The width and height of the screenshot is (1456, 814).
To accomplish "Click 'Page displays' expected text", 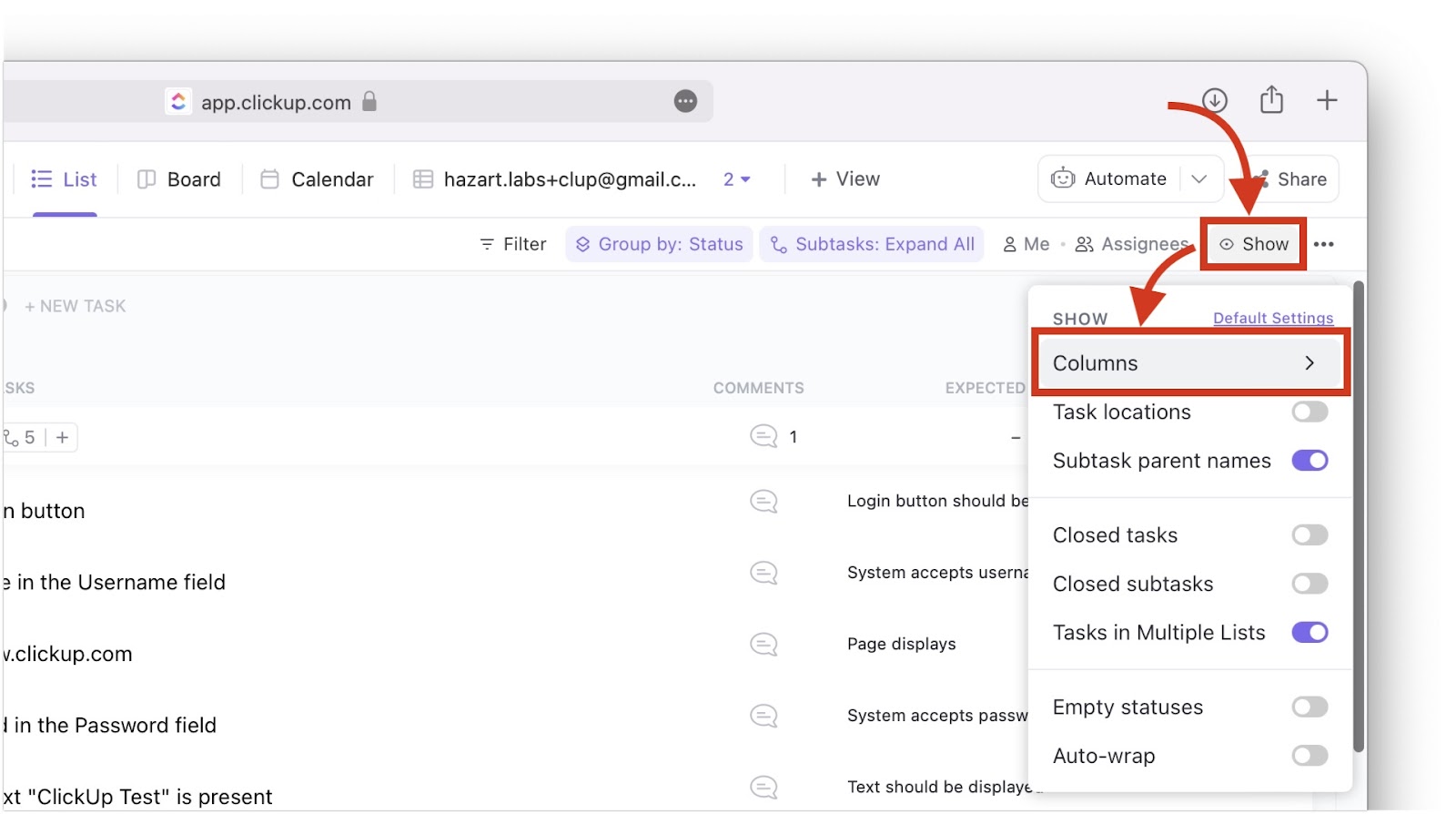I will 902,645.
